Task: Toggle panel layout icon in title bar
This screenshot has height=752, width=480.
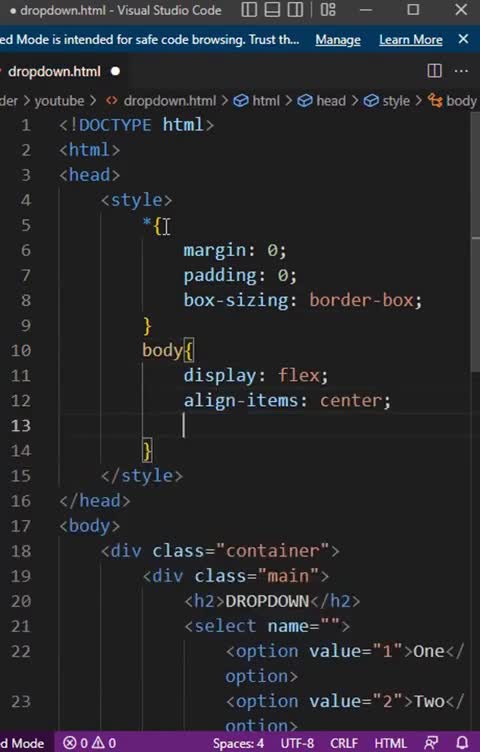Action: (x=272, y=10)
